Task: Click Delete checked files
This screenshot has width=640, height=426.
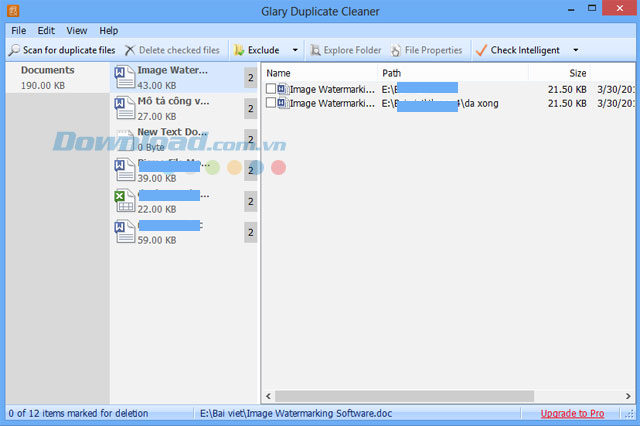Action: 172,50
